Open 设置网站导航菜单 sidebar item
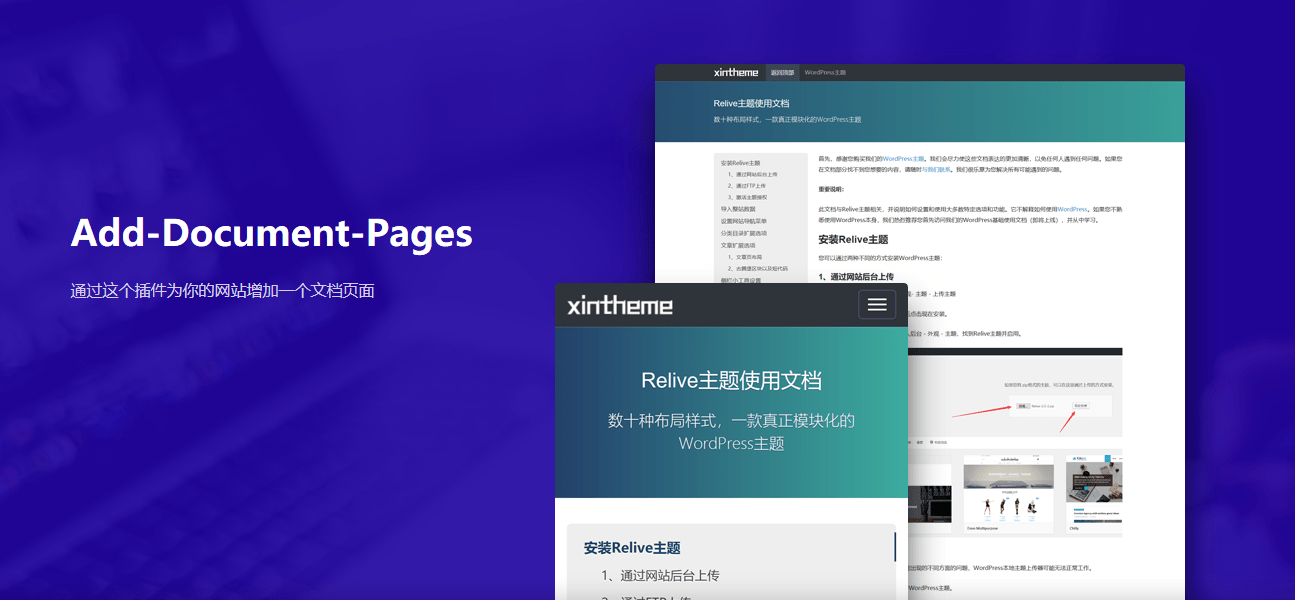 [746, 221]
